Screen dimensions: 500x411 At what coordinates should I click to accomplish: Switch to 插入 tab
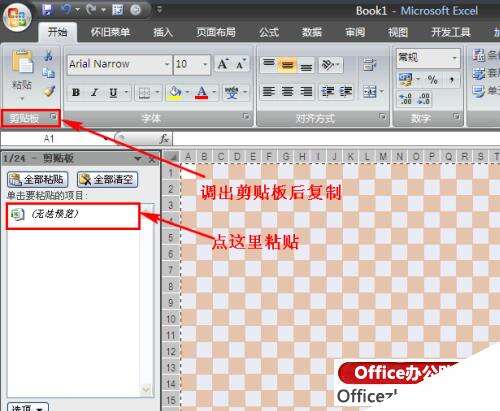click(x=163, y=32)
